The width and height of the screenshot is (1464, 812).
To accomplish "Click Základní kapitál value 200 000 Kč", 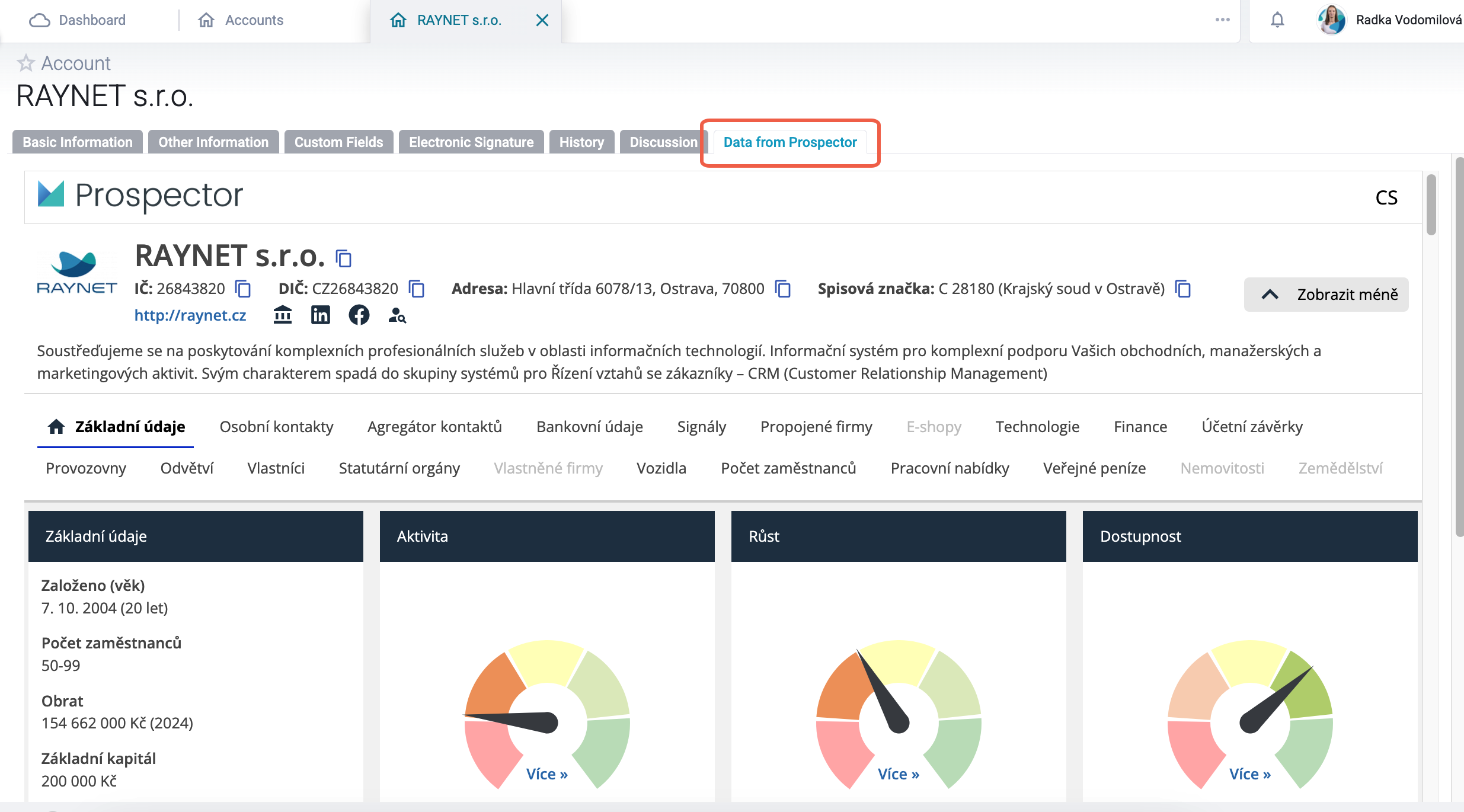I will pyautogui.click(x=79, y=781).
